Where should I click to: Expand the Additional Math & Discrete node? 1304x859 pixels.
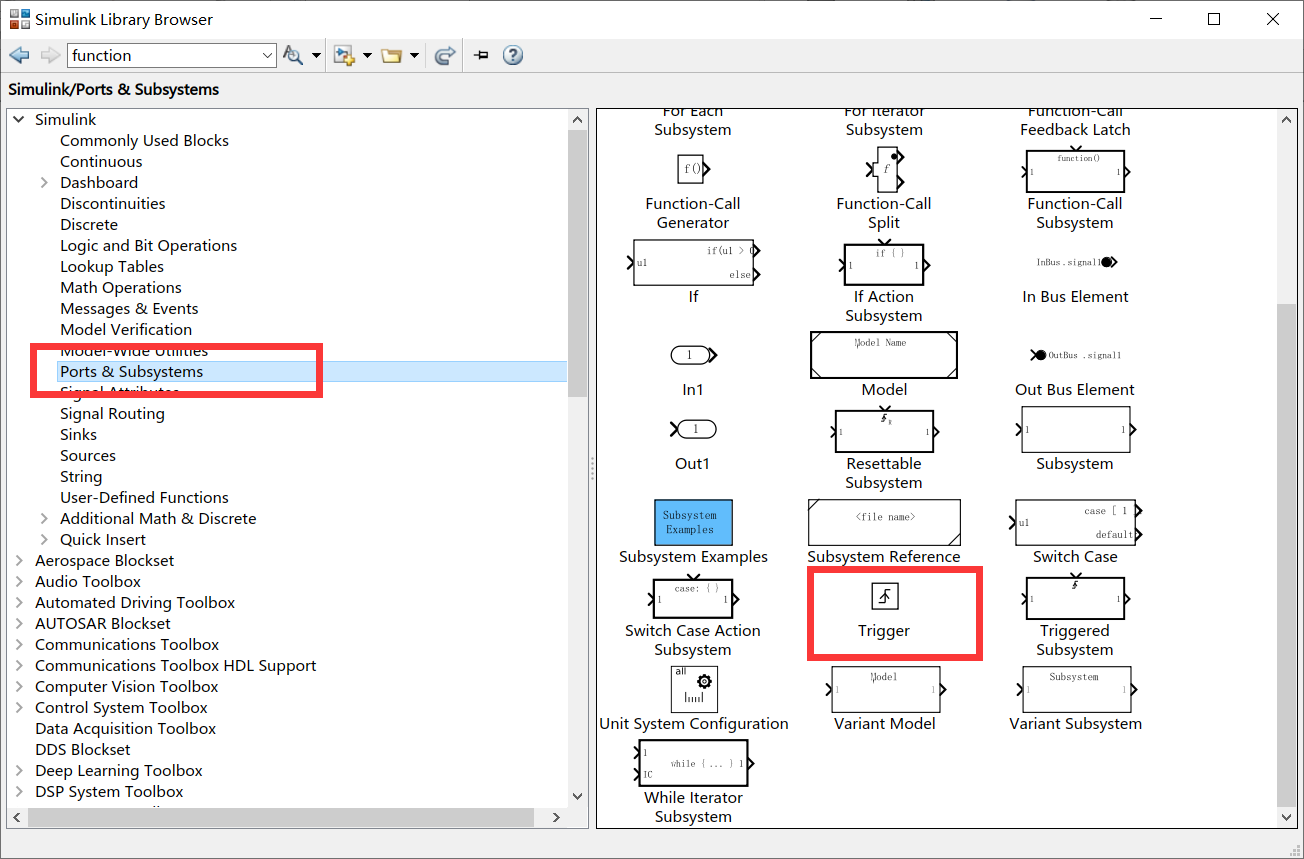tap(44, 518)
